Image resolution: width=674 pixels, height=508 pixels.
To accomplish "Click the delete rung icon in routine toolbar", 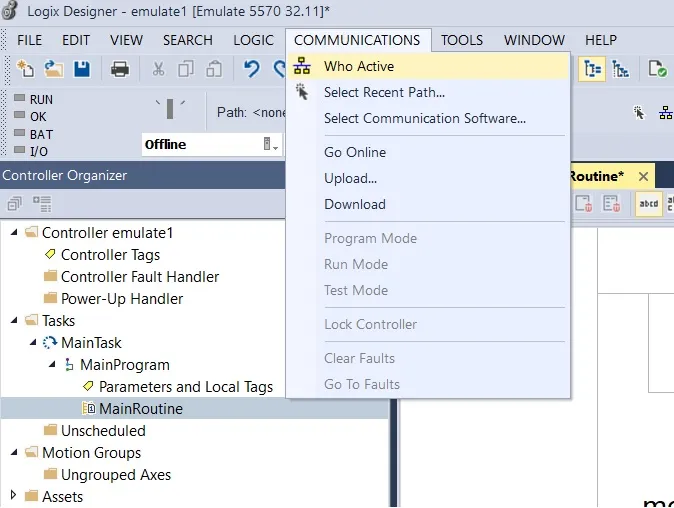I will (x=584, y=203).
